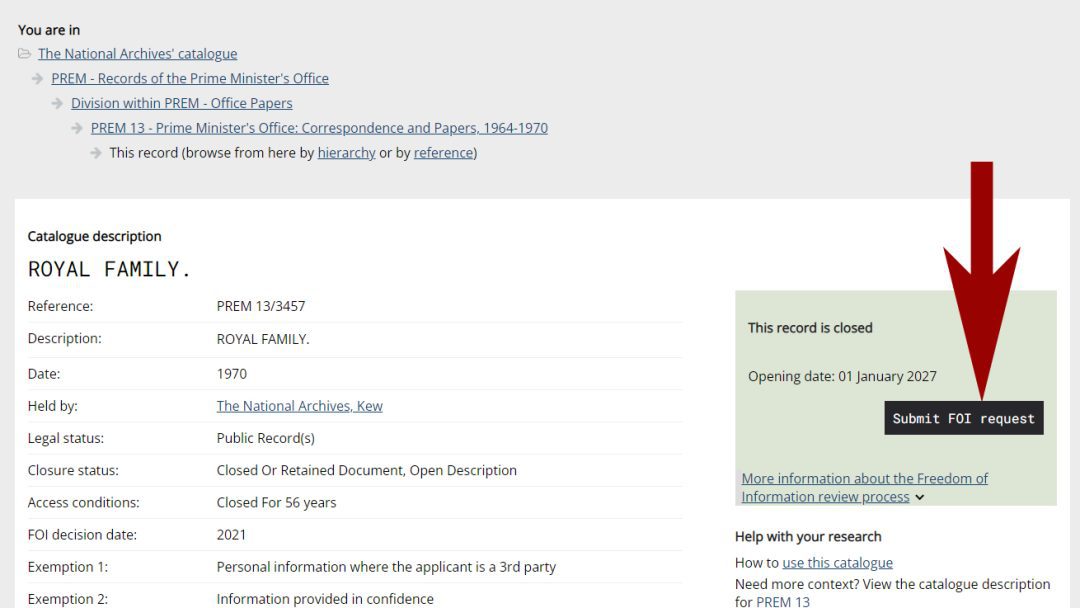This screenshot has height=608, width=1080.
Task: Click 'Closed For 56 years' access condition
Action: 276,503
